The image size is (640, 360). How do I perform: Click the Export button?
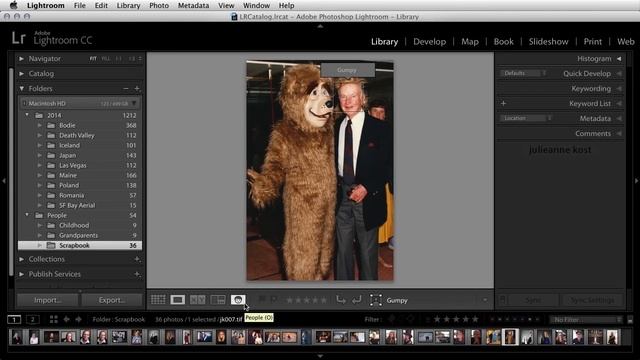click(x=112, y=300)
